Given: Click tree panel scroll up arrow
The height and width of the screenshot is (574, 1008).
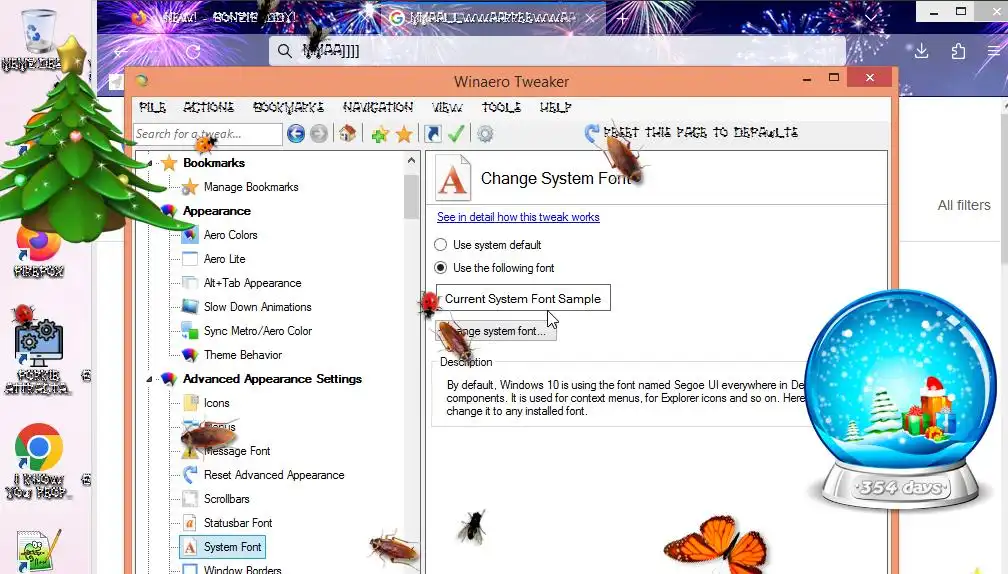Looking at the screenshot, I should (411, 161).
